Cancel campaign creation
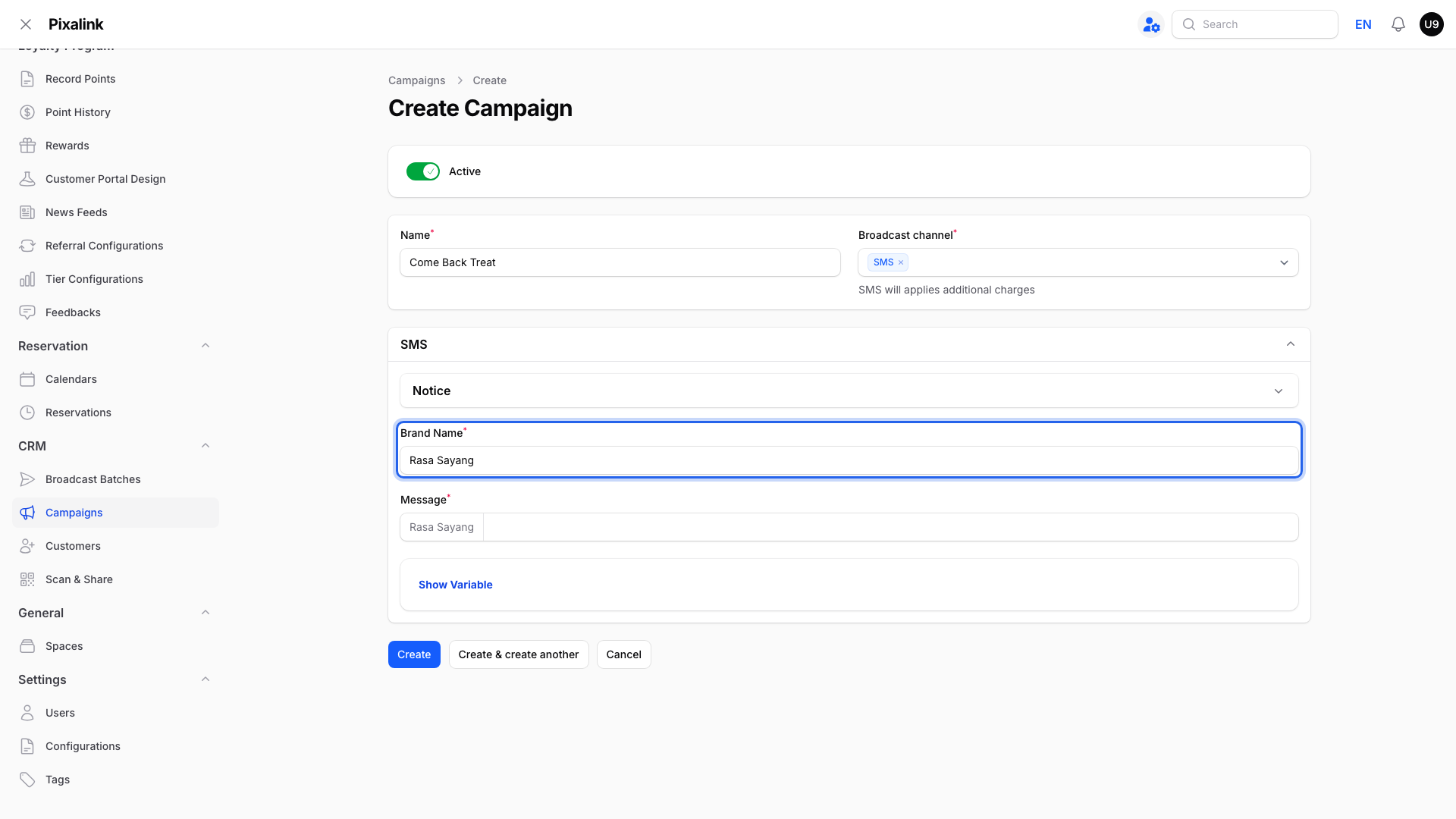Screen dimensions: 1456x819 tap(623, 654)
